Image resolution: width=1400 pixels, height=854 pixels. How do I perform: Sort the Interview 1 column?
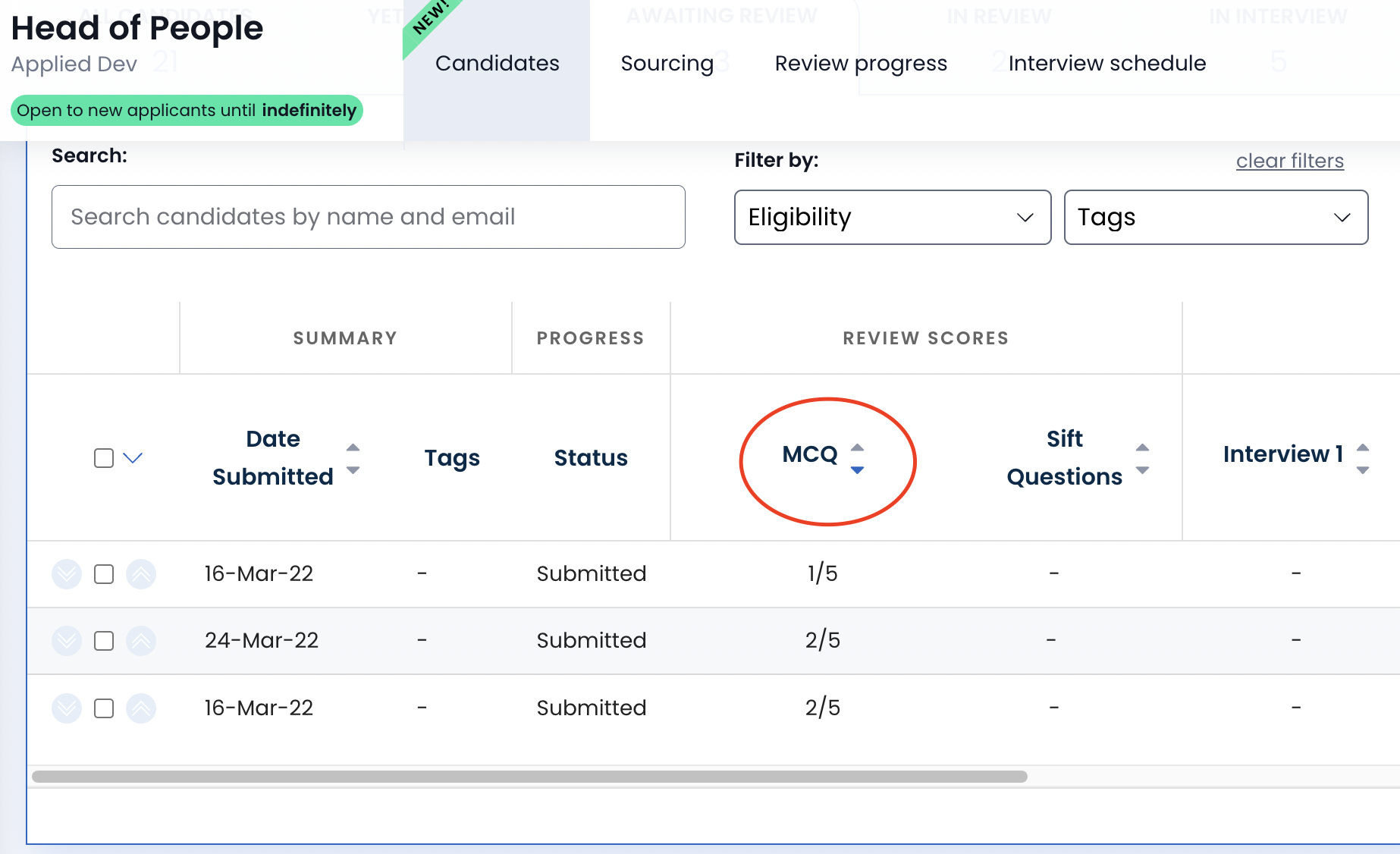[x=1362, y=458]
